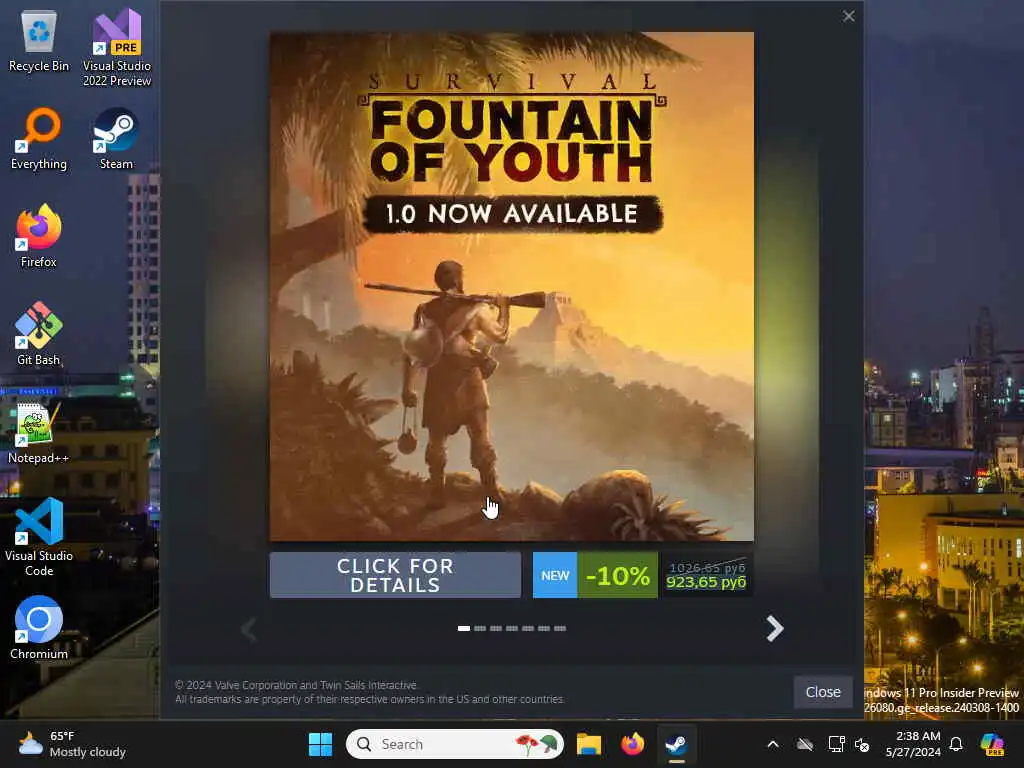Click the NEW badge beside discount
The width and height of the screenshot is (1024, 768).
click(x=554, y=575)
